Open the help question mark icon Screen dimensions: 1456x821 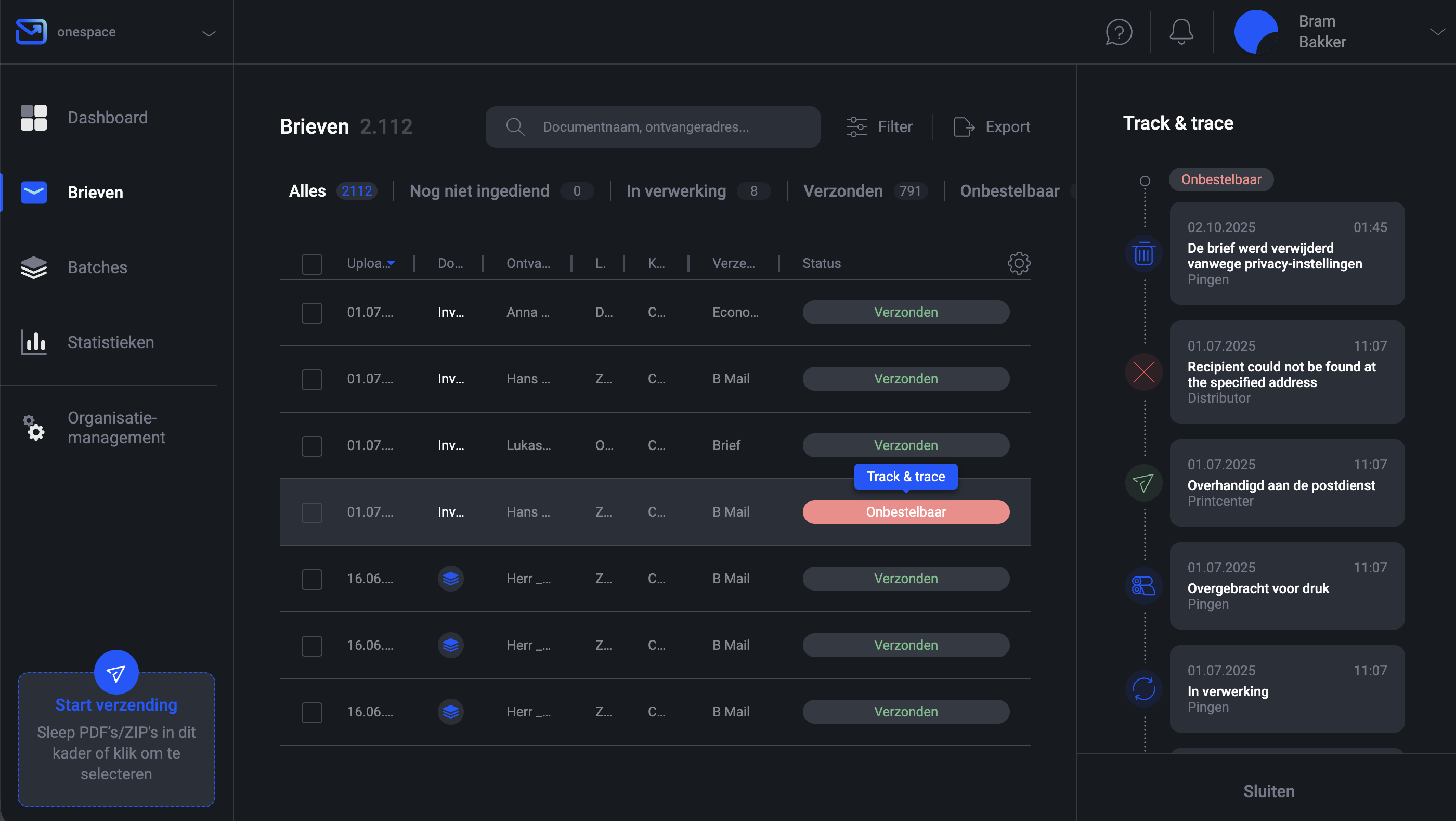(1119, 32)
